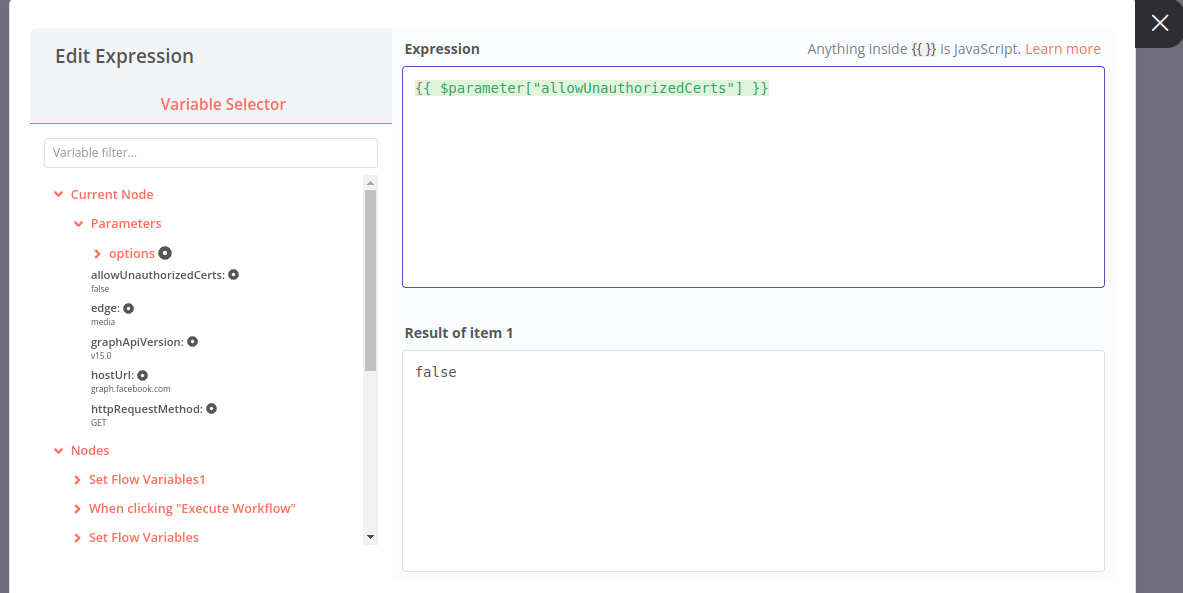Collapse the Nodes section

[57, 450]
